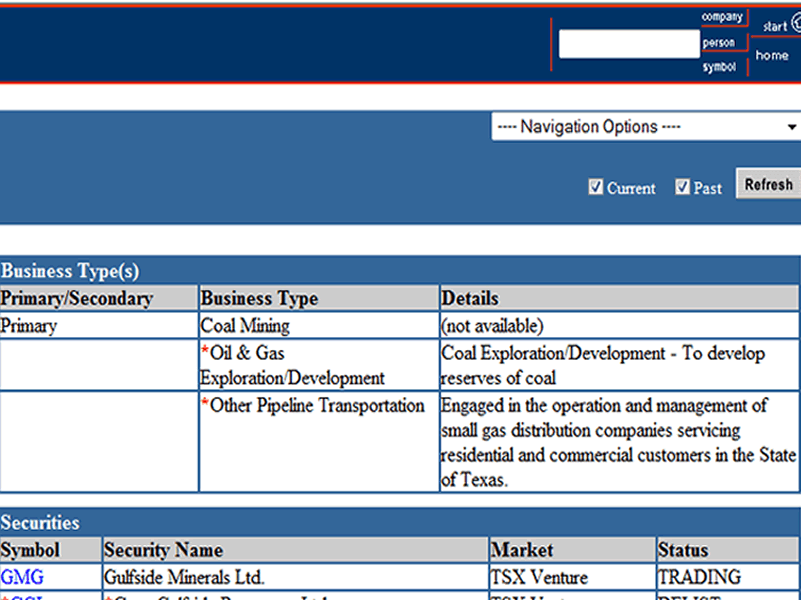Click the 'Status' column header

(728, 550)
